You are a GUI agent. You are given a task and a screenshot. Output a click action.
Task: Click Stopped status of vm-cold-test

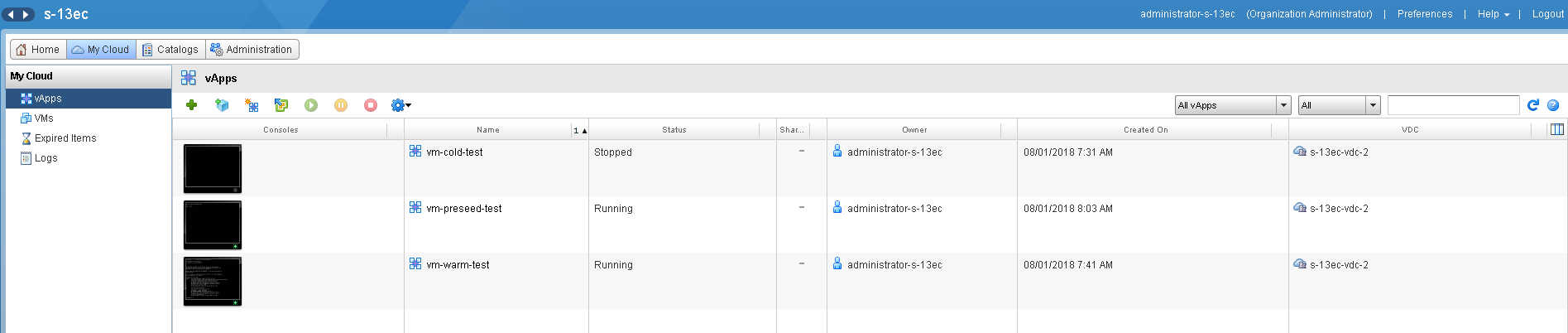click(x=613, y=152)
